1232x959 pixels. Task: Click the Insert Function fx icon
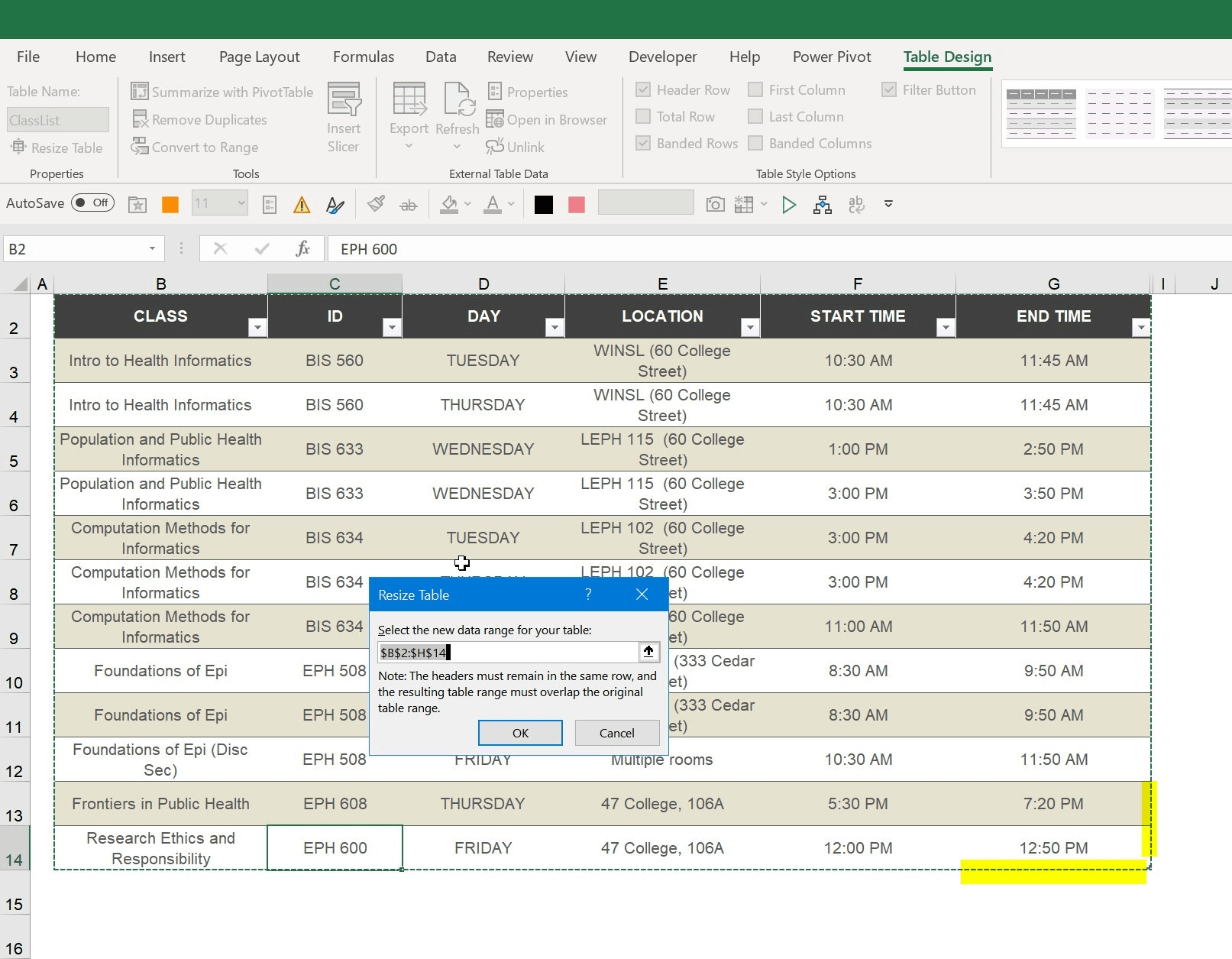(302, 249)
